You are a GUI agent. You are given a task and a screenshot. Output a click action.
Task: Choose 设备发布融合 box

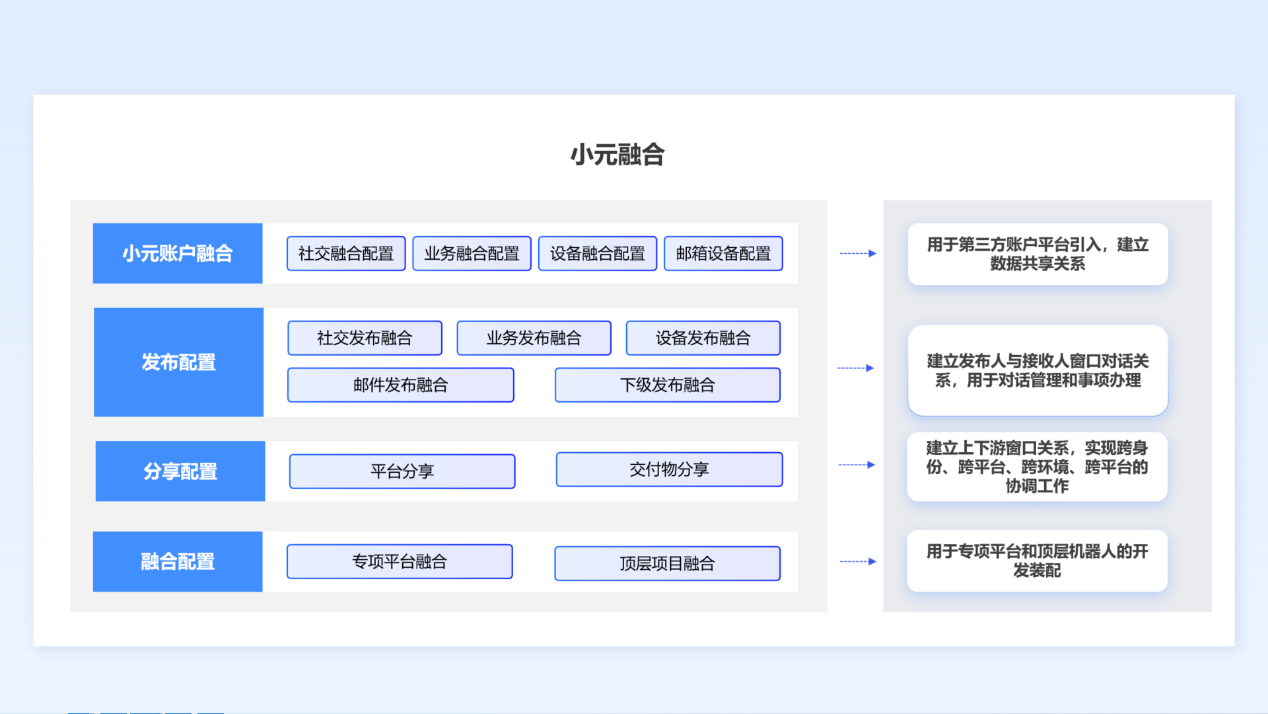(703, 338)
